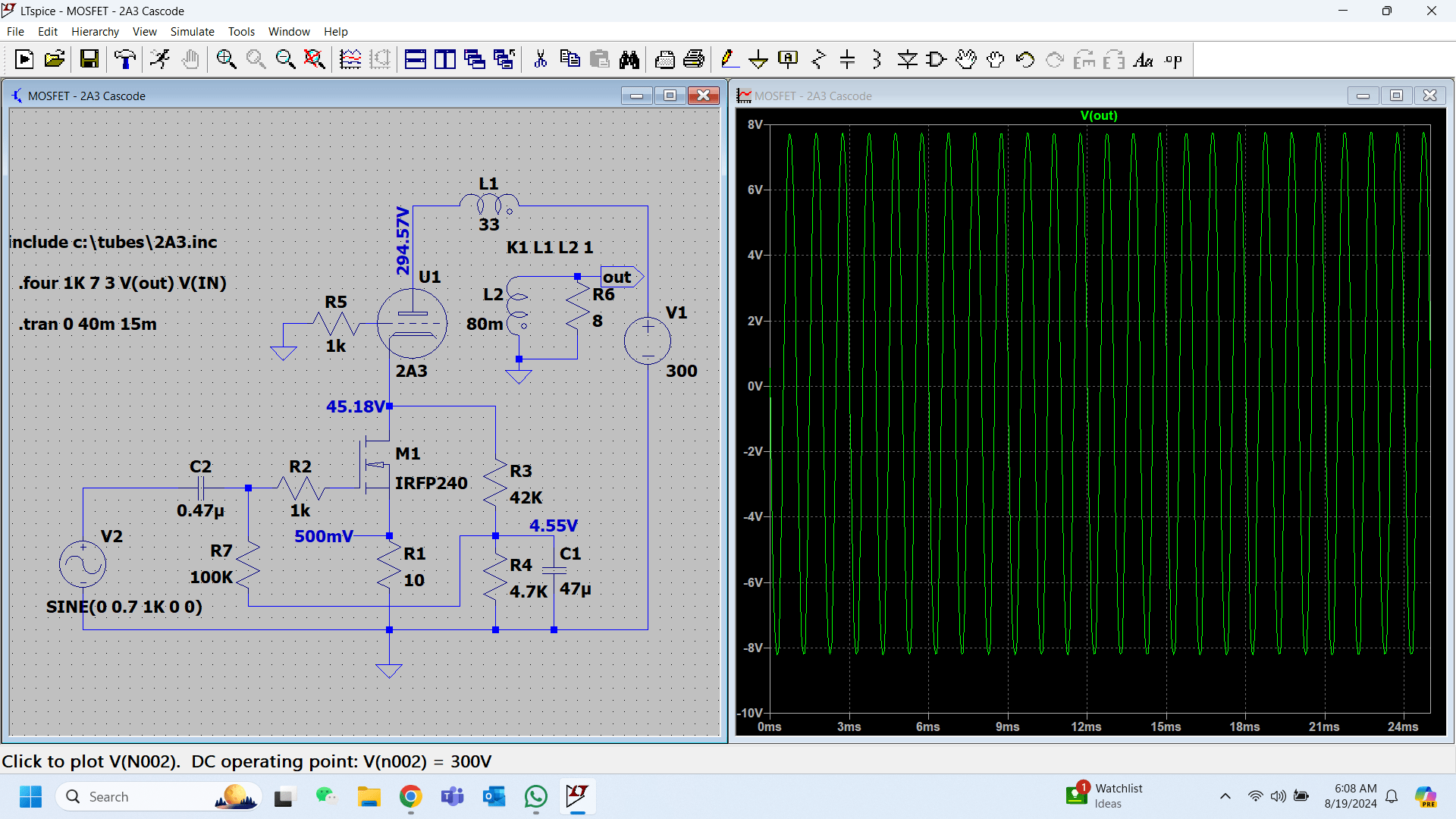This screenshot has height=819, width=1456.
Task: Open the Help menu
Action: click(335, 32)
